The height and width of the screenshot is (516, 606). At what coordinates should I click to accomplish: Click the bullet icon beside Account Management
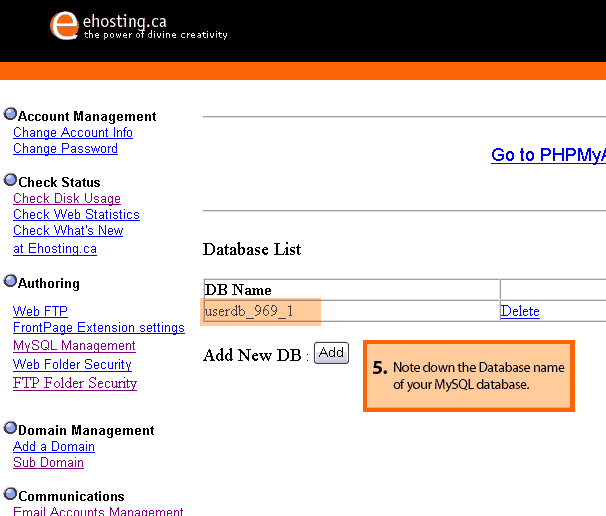click(x=10, y=114)
